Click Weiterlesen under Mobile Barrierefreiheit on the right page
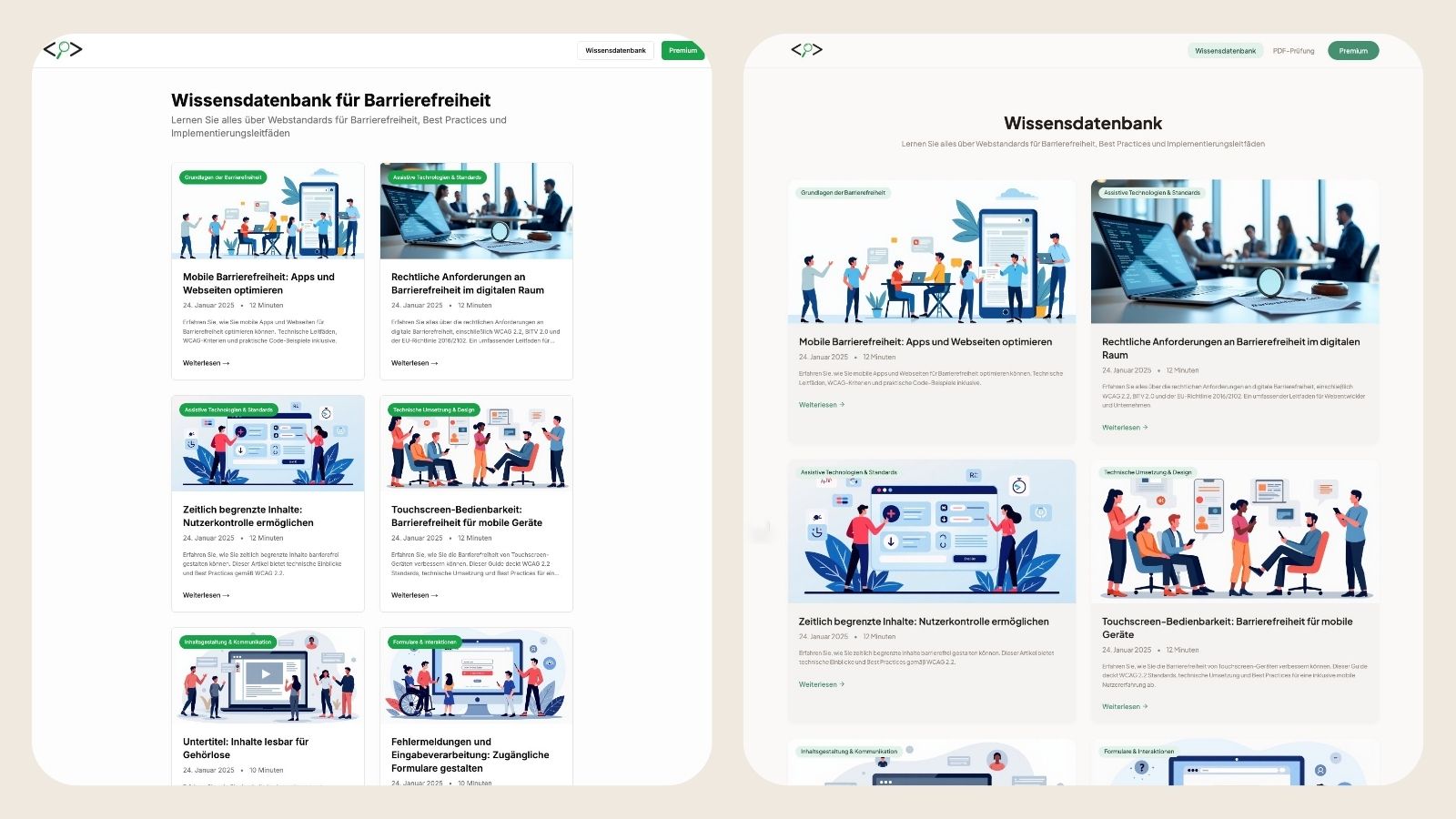1456x819 pixels. pyautogui.click(x=822, y=405)
